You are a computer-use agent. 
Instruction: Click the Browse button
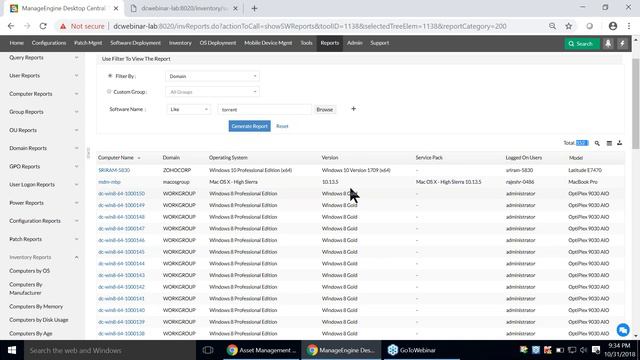pos(324,109)
